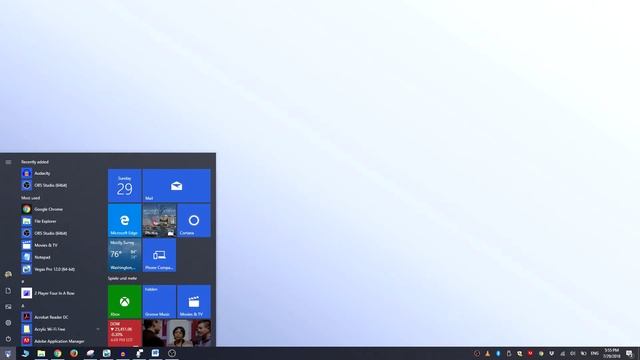Open the Photos live tile
The width and height of the screenshot is (640, 360).
click(159, 220)
